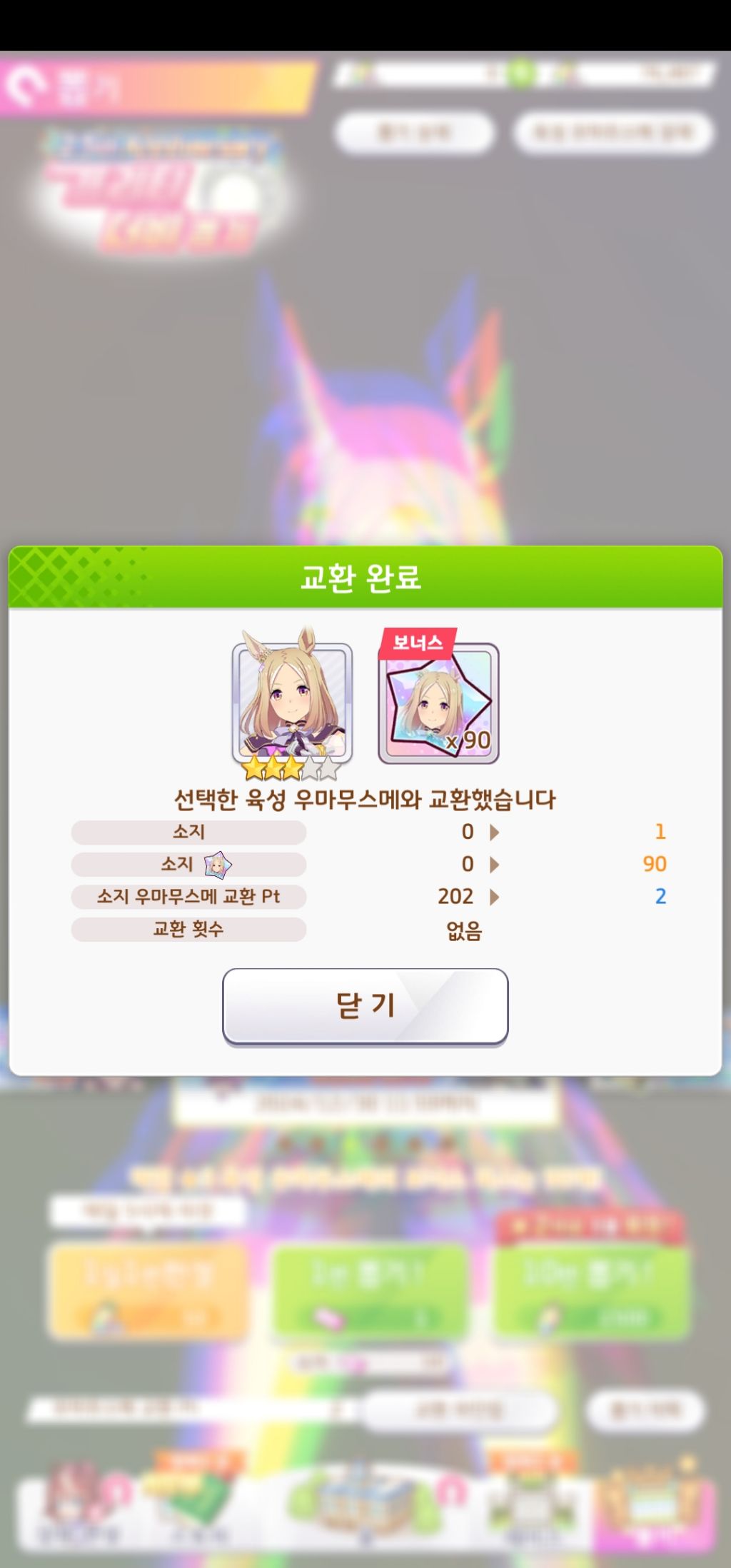Click the arrow next to 202

(x=494, y=897)
